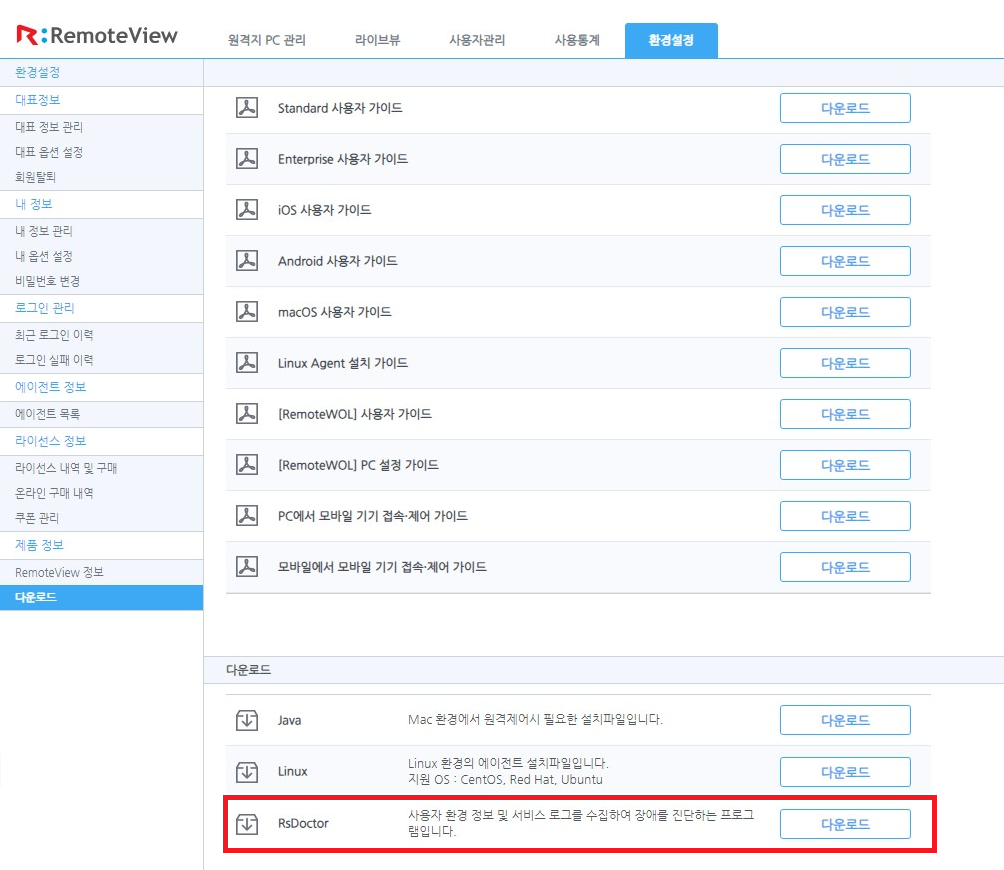The height and width of the screenshot is (870, 1004).
Task: Click the RemoteView logo
Action: 97,36
